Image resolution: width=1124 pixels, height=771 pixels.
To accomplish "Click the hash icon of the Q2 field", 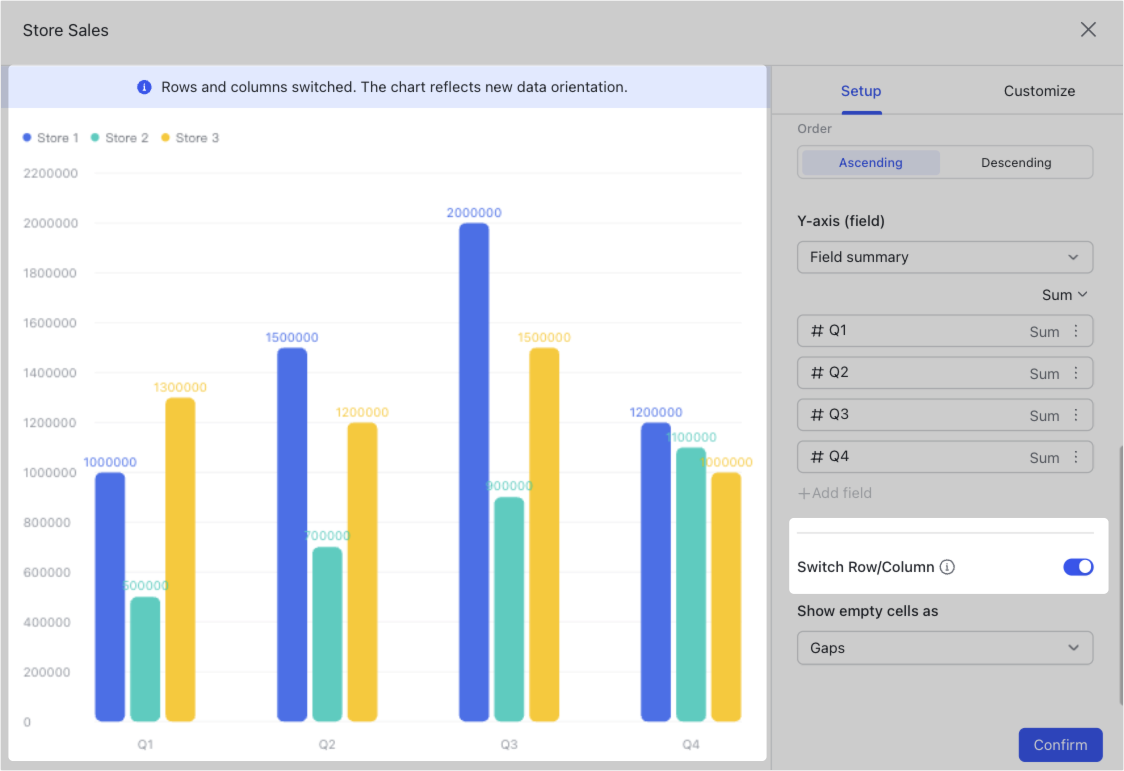I will tap(816, 373).
